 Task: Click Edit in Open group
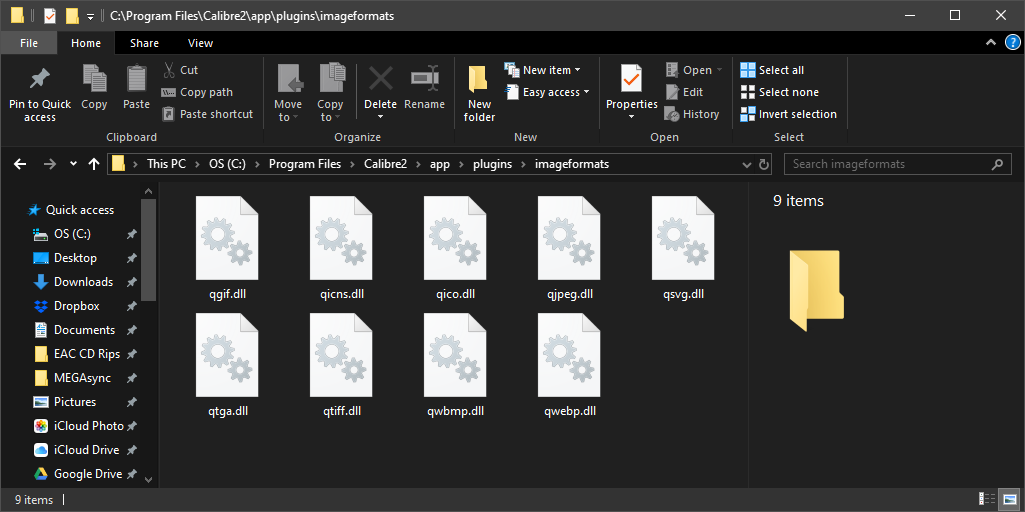pyautogui.click(x=684, y=92)
